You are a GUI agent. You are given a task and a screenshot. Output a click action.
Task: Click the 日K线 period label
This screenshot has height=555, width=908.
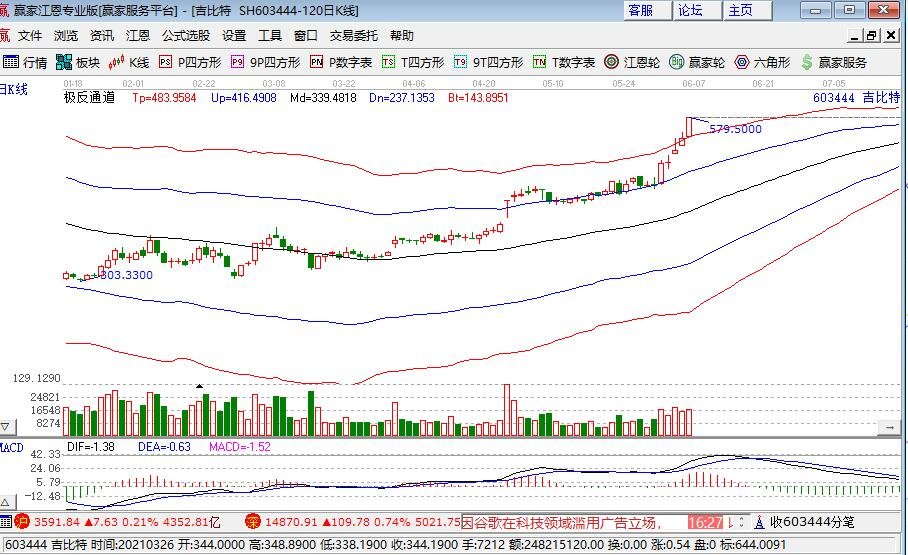(13, 89)
